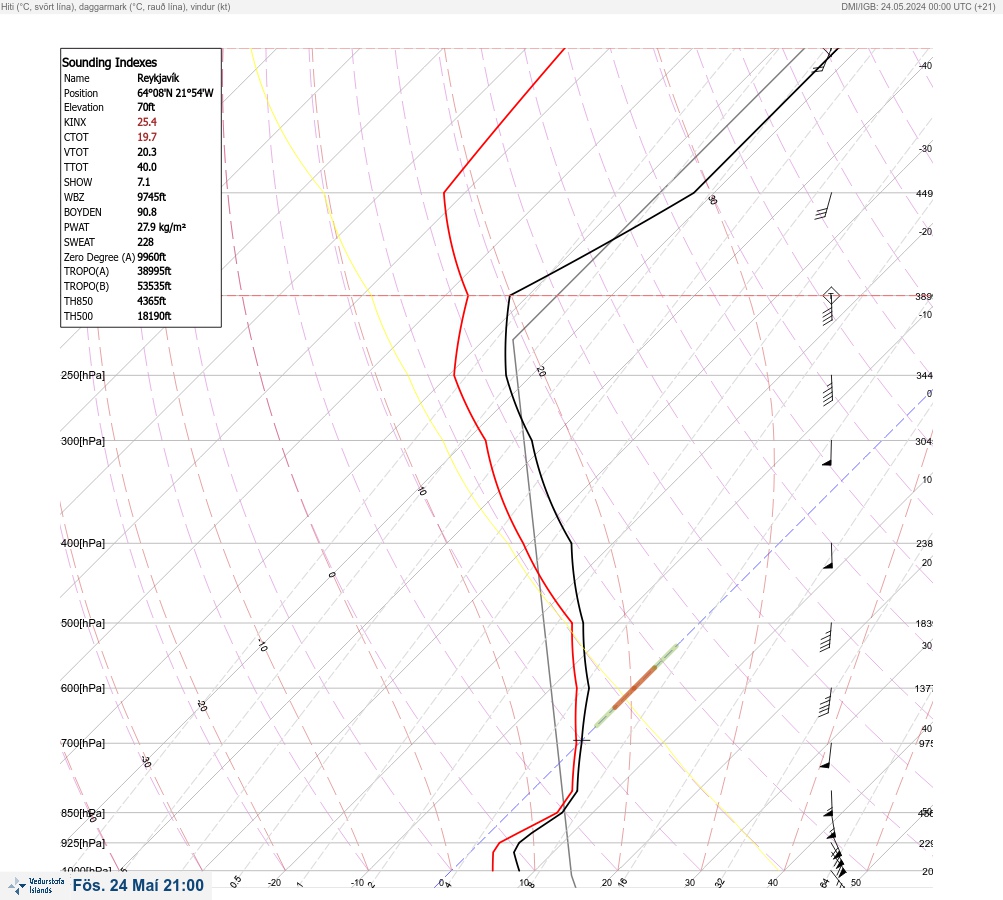Click the SHOW value 7.1
The image size is (1003, 900).
click(144, 182)
